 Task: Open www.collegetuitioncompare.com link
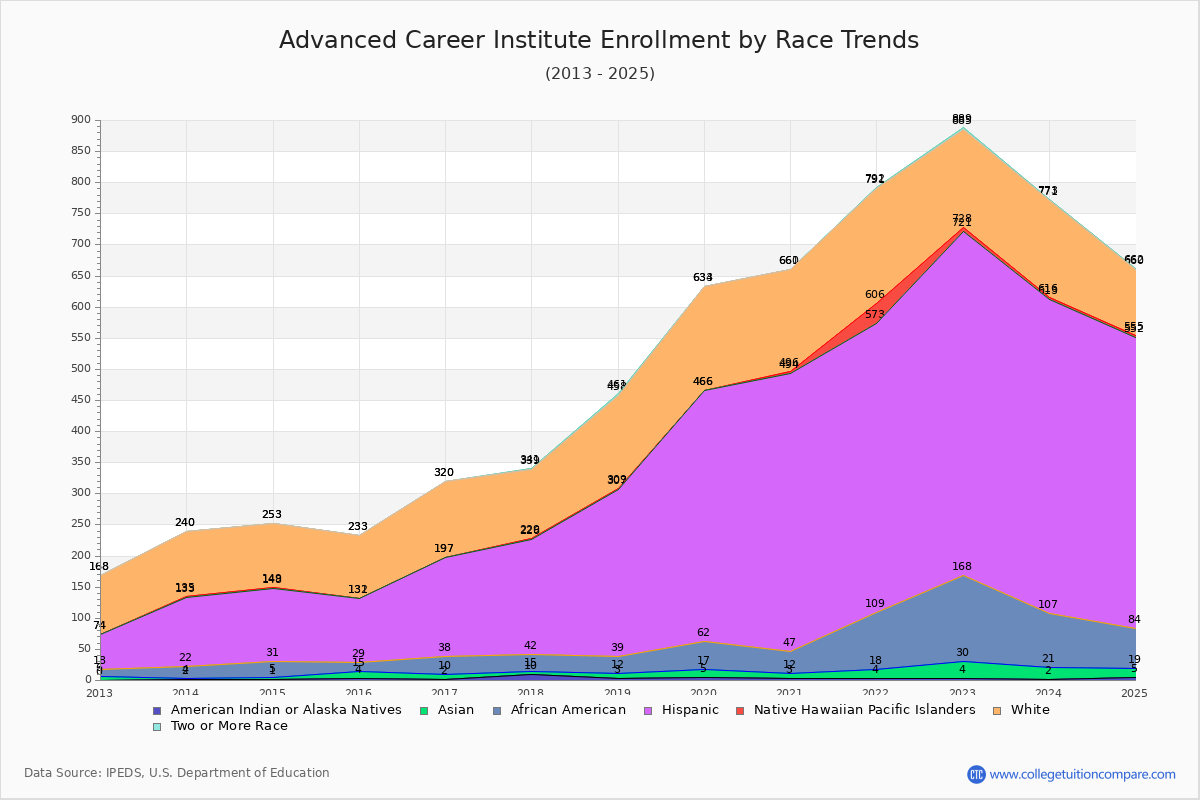click(x=1083, y=774)
